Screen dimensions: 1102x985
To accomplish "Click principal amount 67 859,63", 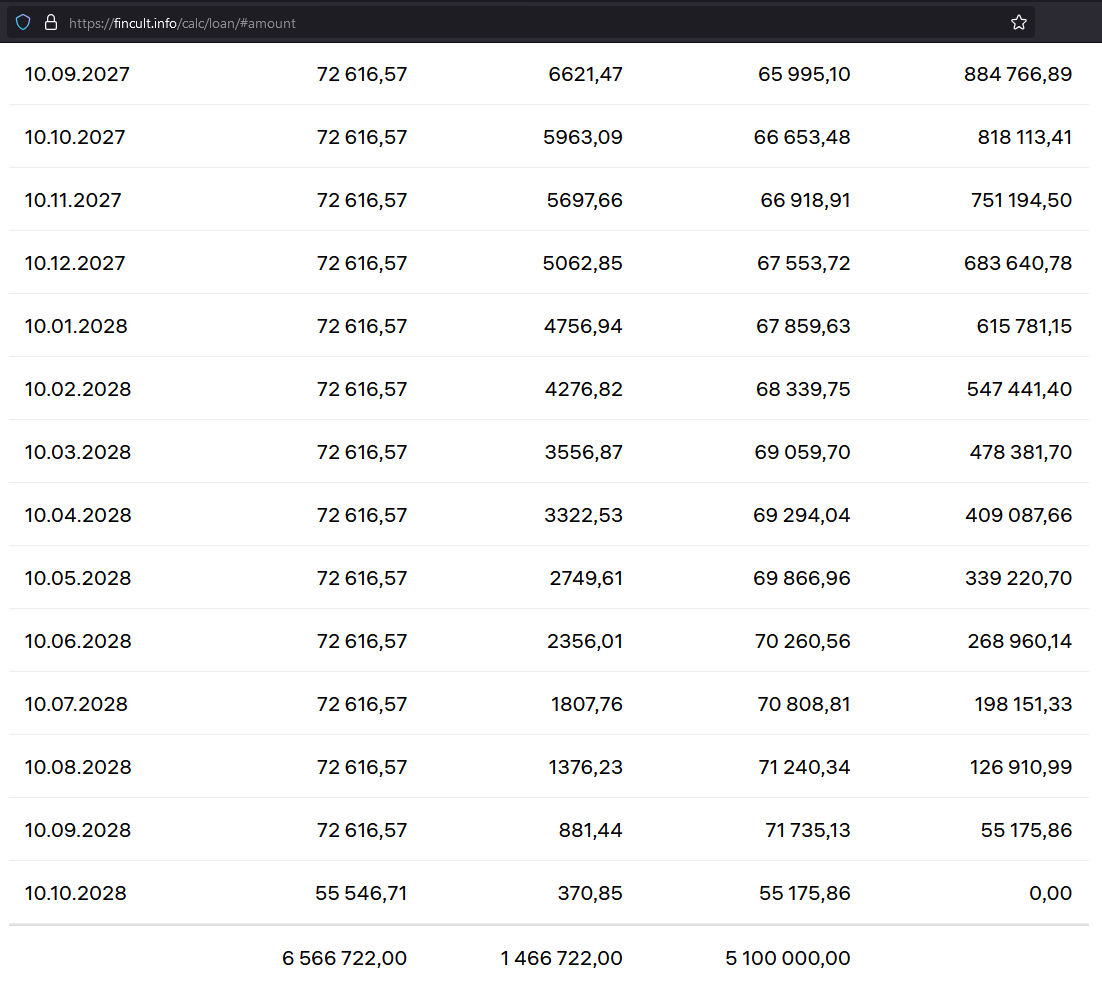I will point(803,326).
